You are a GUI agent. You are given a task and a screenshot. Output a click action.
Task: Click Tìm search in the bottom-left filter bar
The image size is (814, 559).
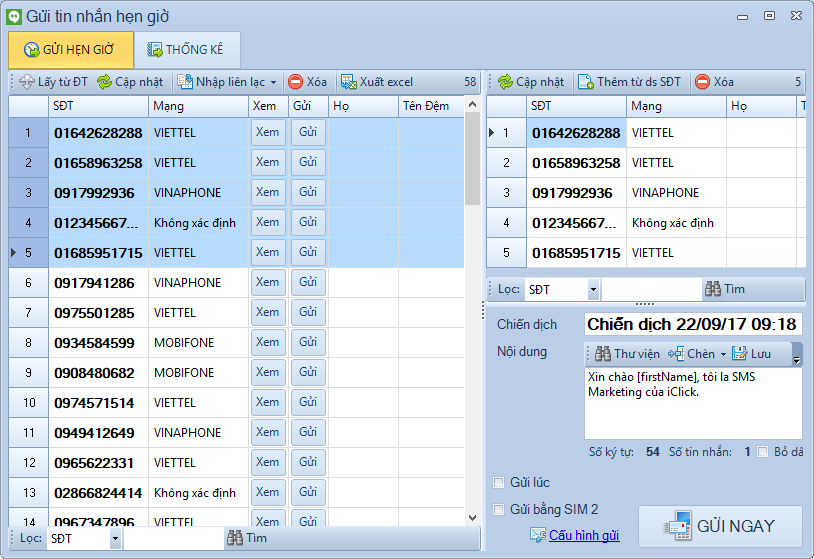tap(247, 538)
